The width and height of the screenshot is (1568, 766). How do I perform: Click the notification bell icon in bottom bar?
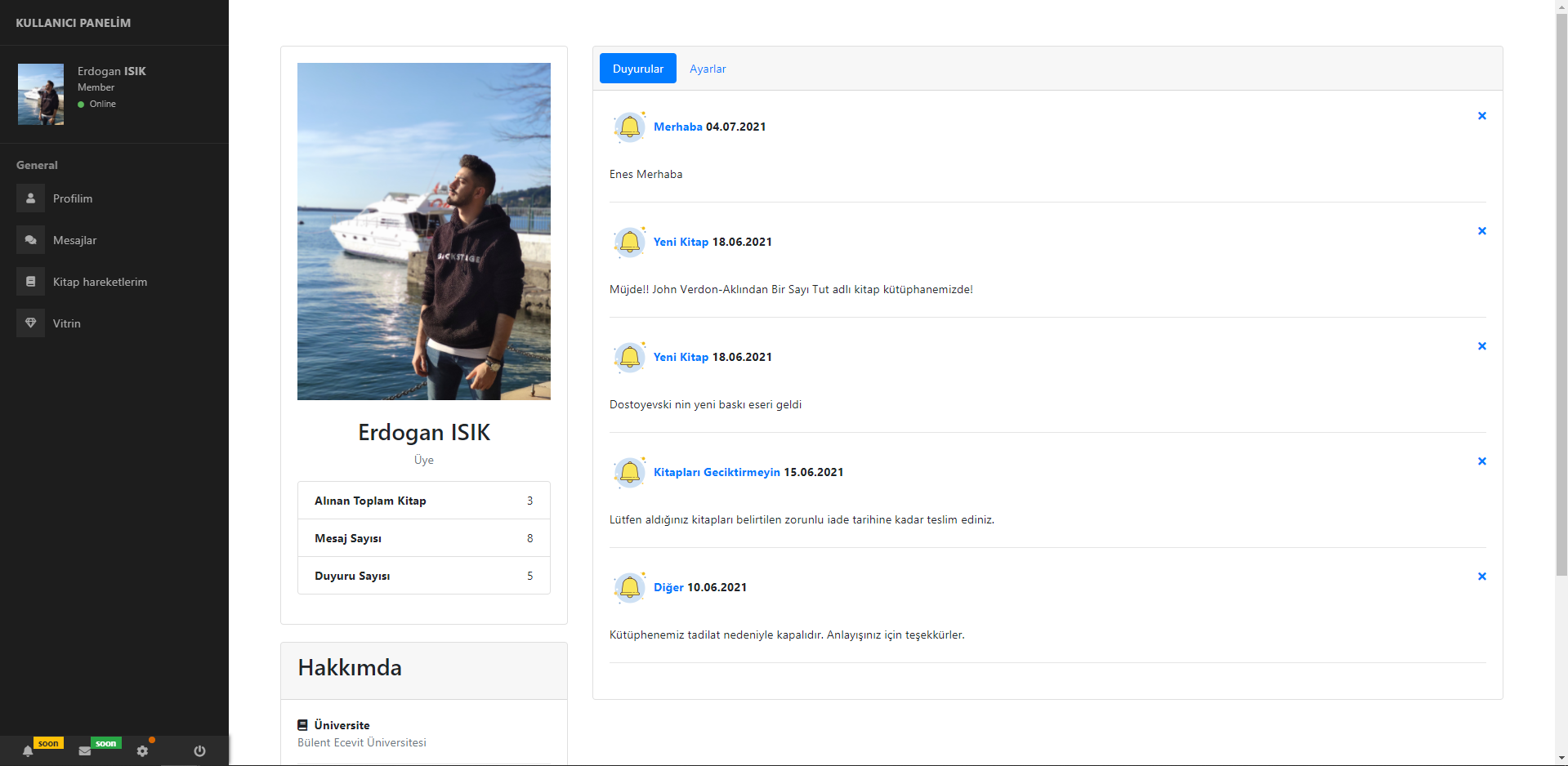click(x=27, y=750)
